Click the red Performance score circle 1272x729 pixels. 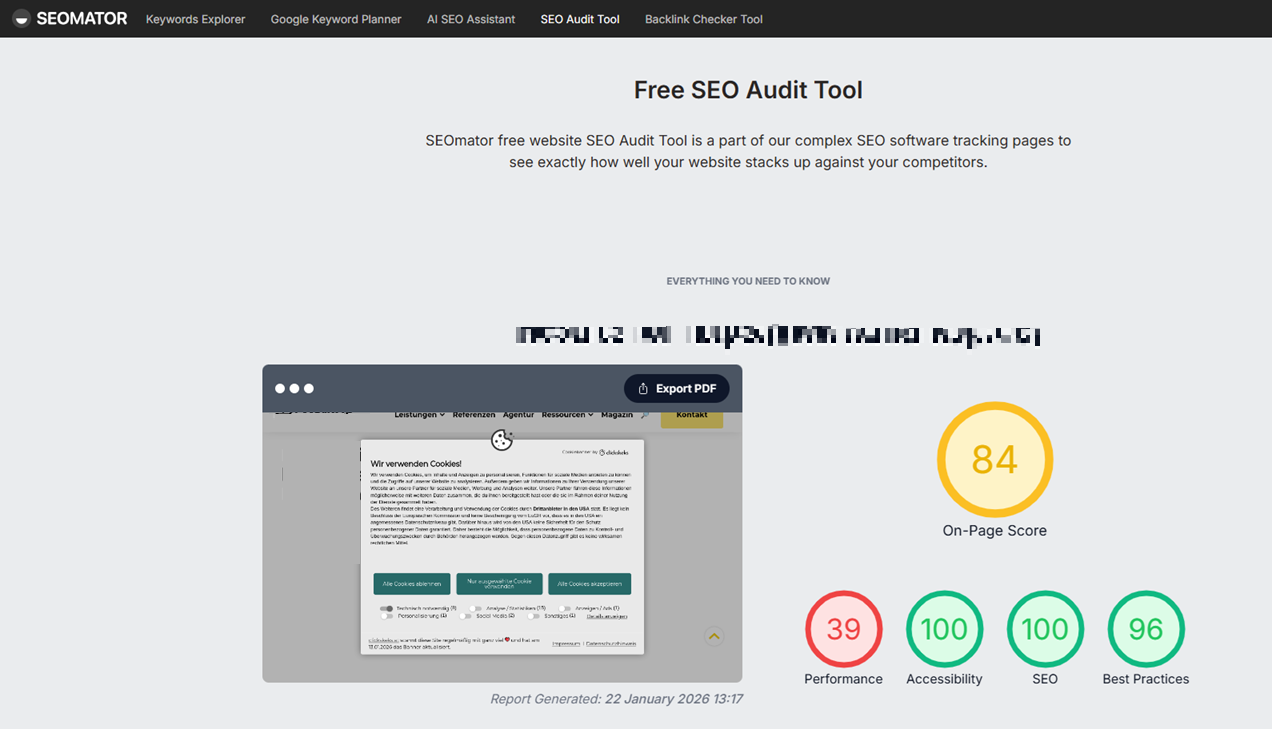pos(843,627)
